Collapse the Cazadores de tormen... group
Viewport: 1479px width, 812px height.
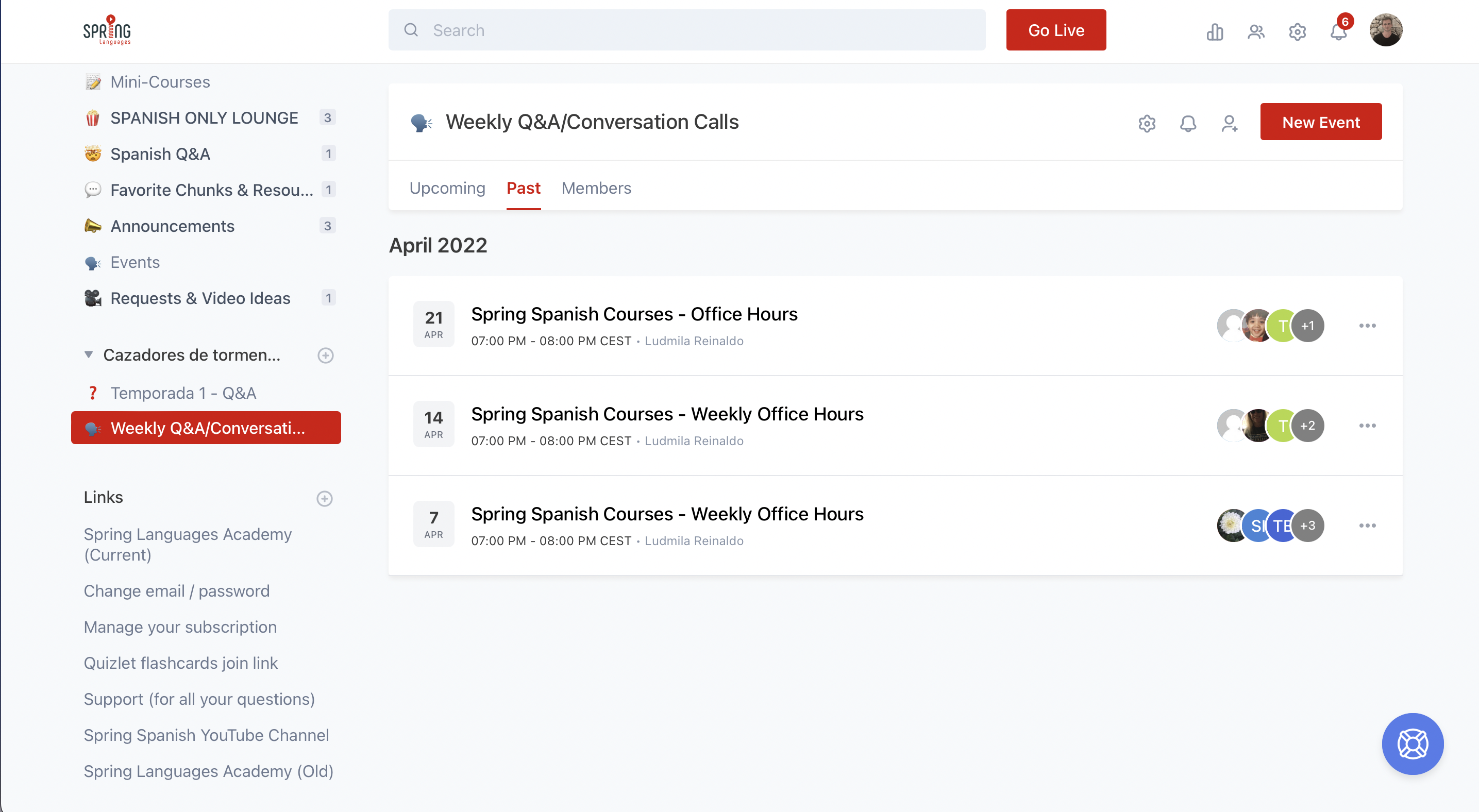click(89, 354)
